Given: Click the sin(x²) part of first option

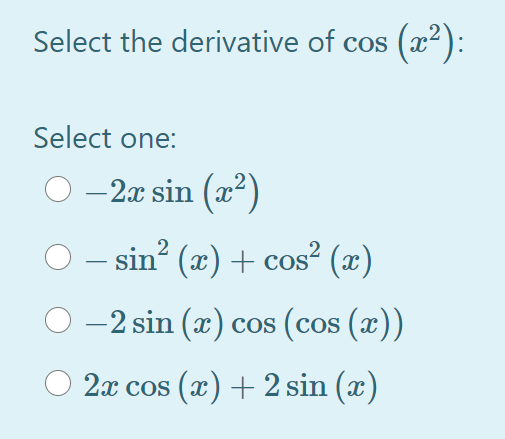Looking at the screenshot, I should click(206, 193).
